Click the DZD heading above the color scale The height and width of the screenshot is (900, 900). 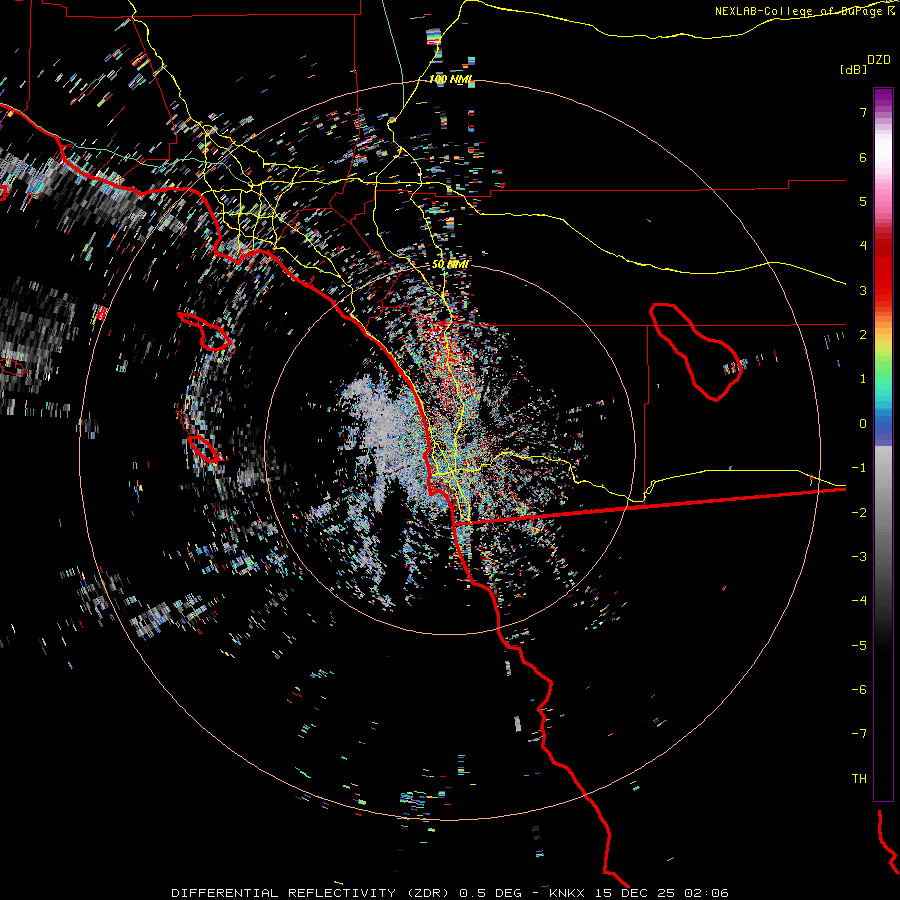pos(879,60)
